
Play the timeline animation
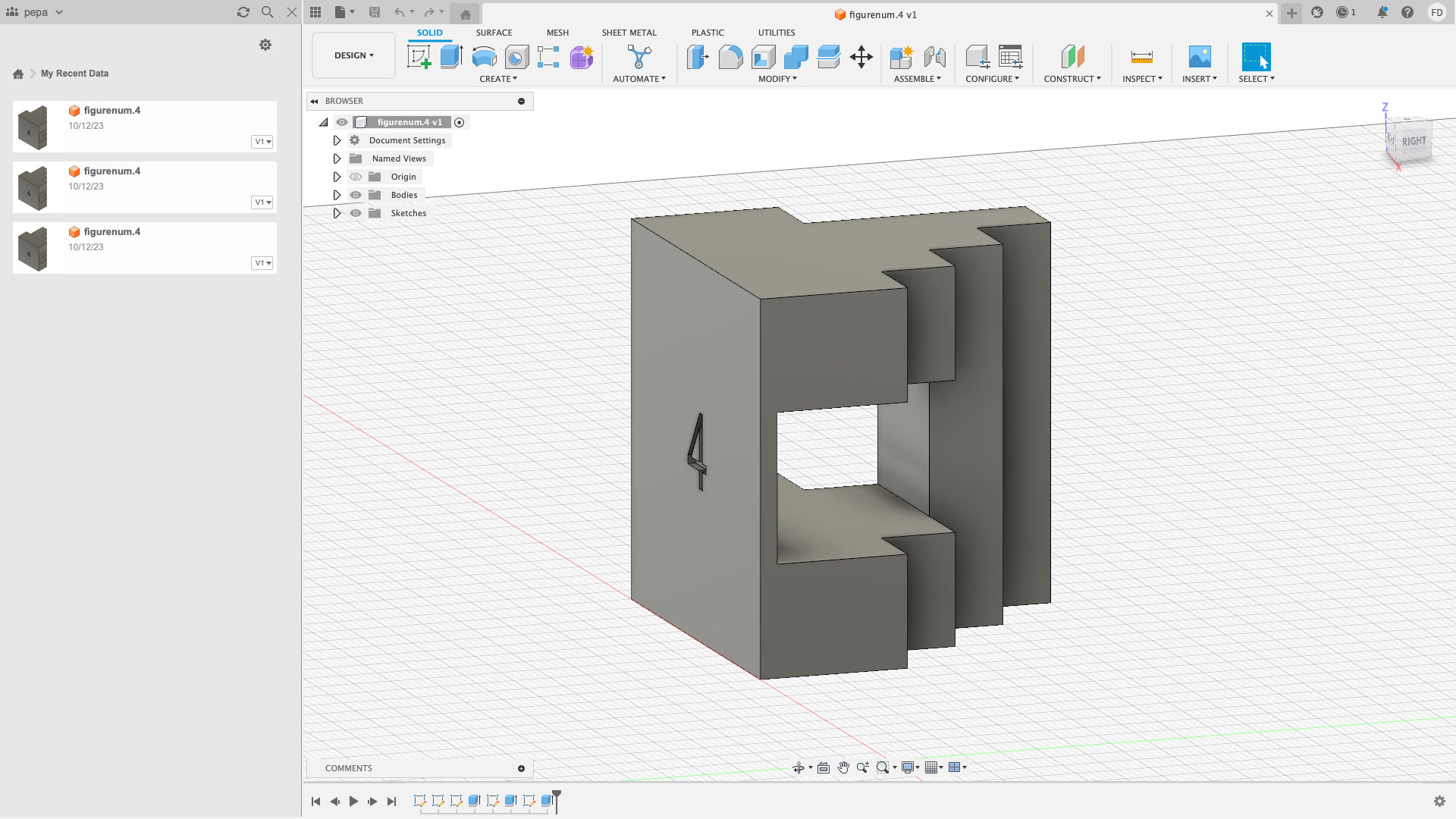tap(353, 801)
